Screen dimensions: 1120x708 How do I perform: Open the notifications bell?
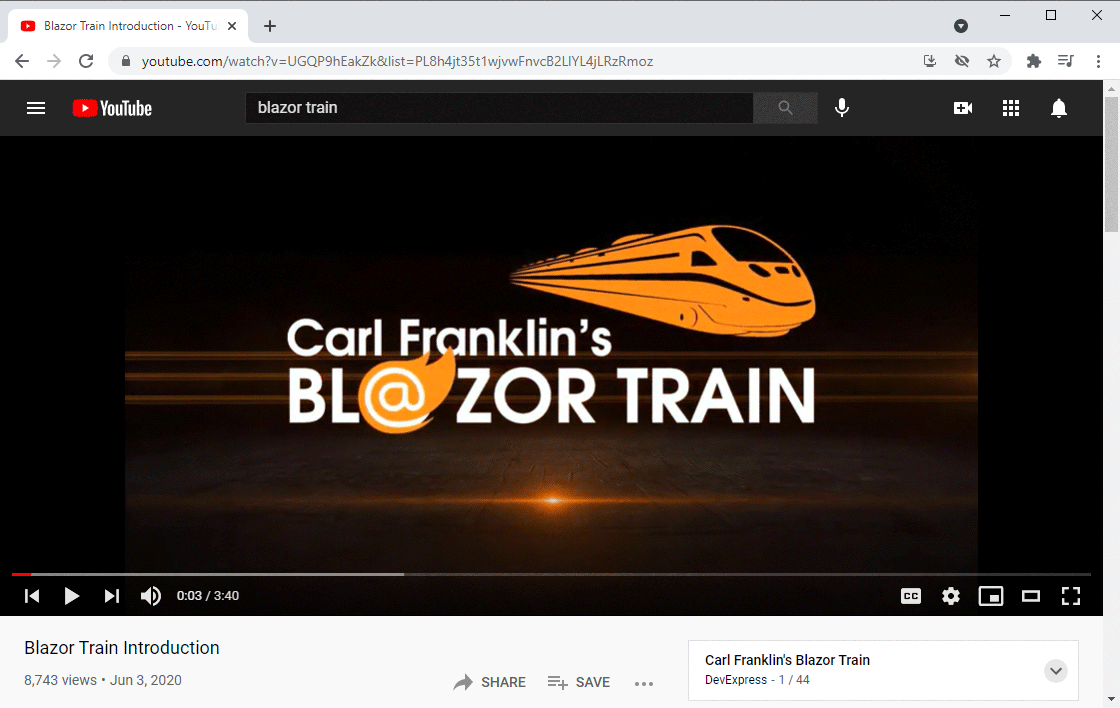click(1059, 108)
